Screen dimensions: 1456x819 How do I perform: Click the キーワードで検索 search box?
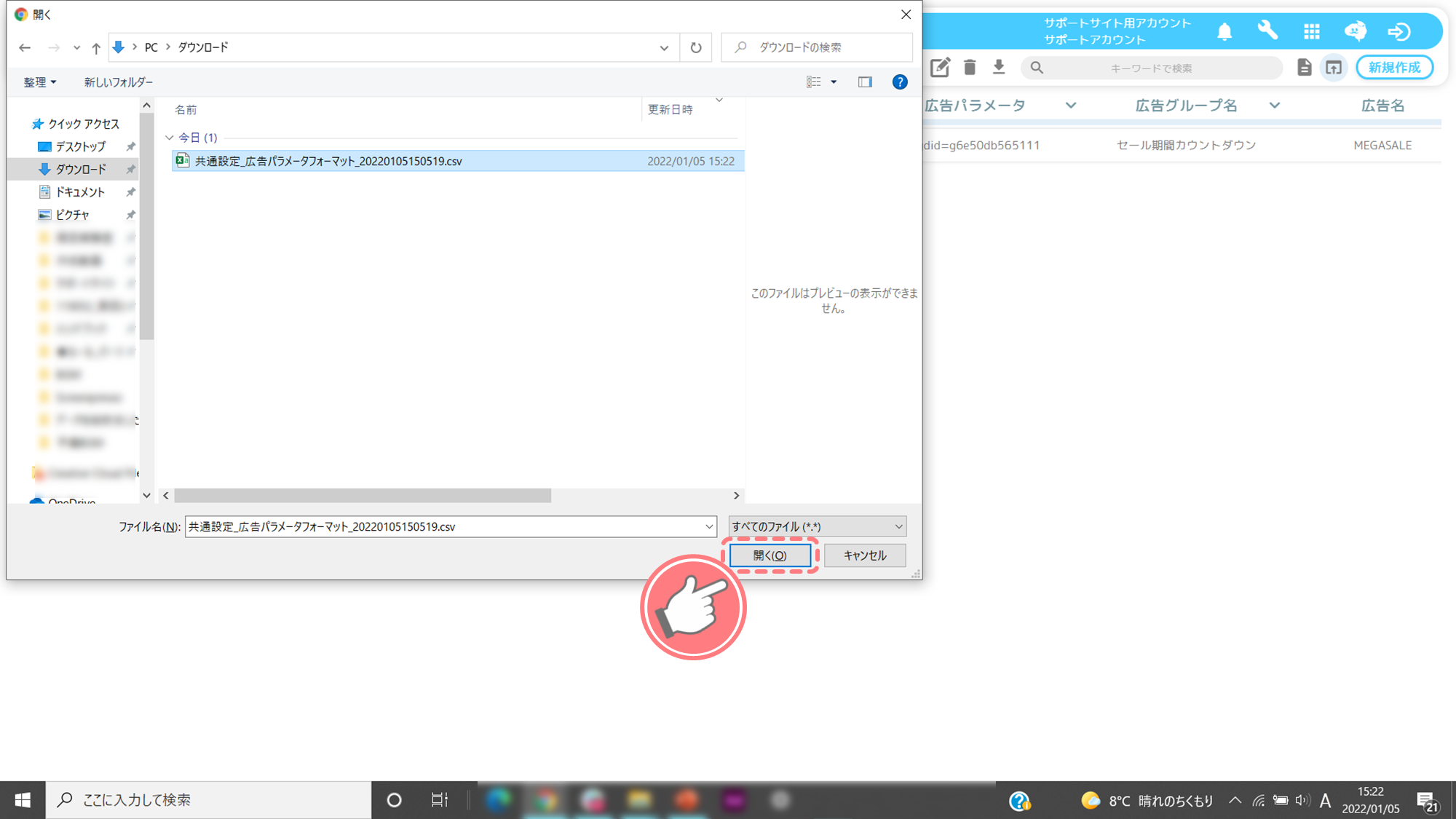point(1152,68)
